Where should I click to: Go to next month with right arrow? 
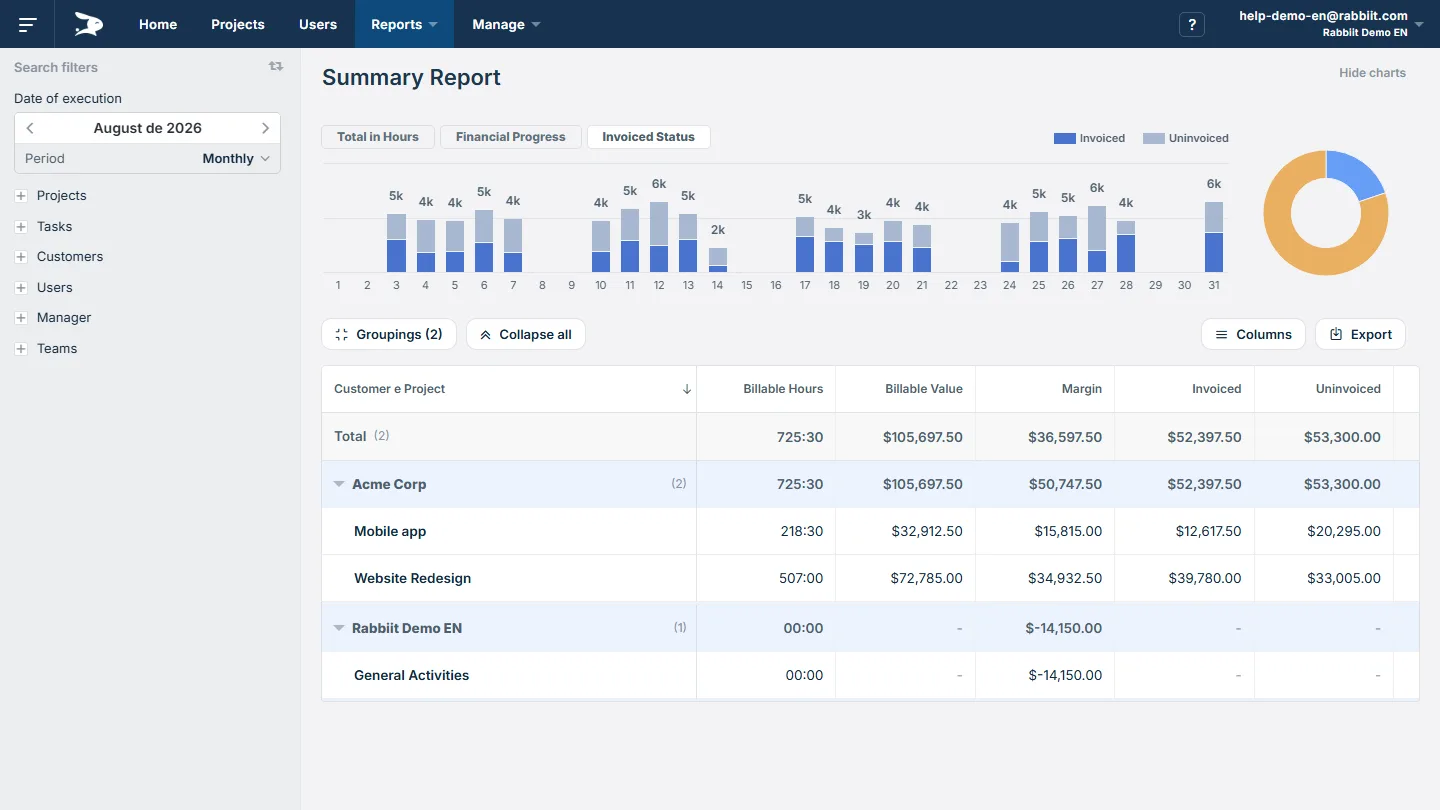pyautogui.click(x=265, y=128)
